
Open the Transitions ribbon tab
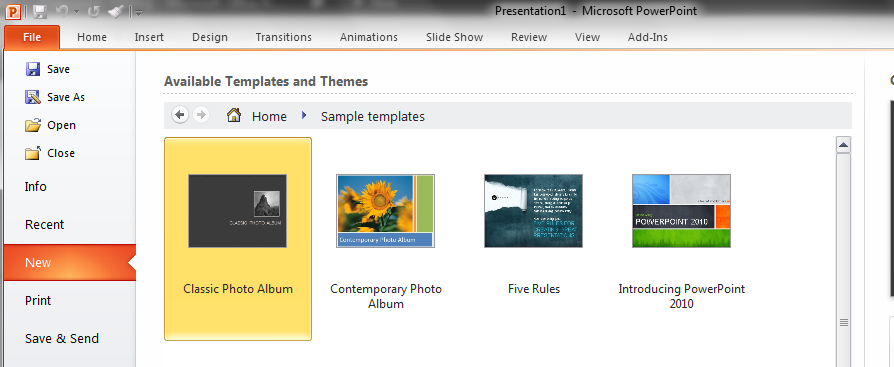coord(283,37)
